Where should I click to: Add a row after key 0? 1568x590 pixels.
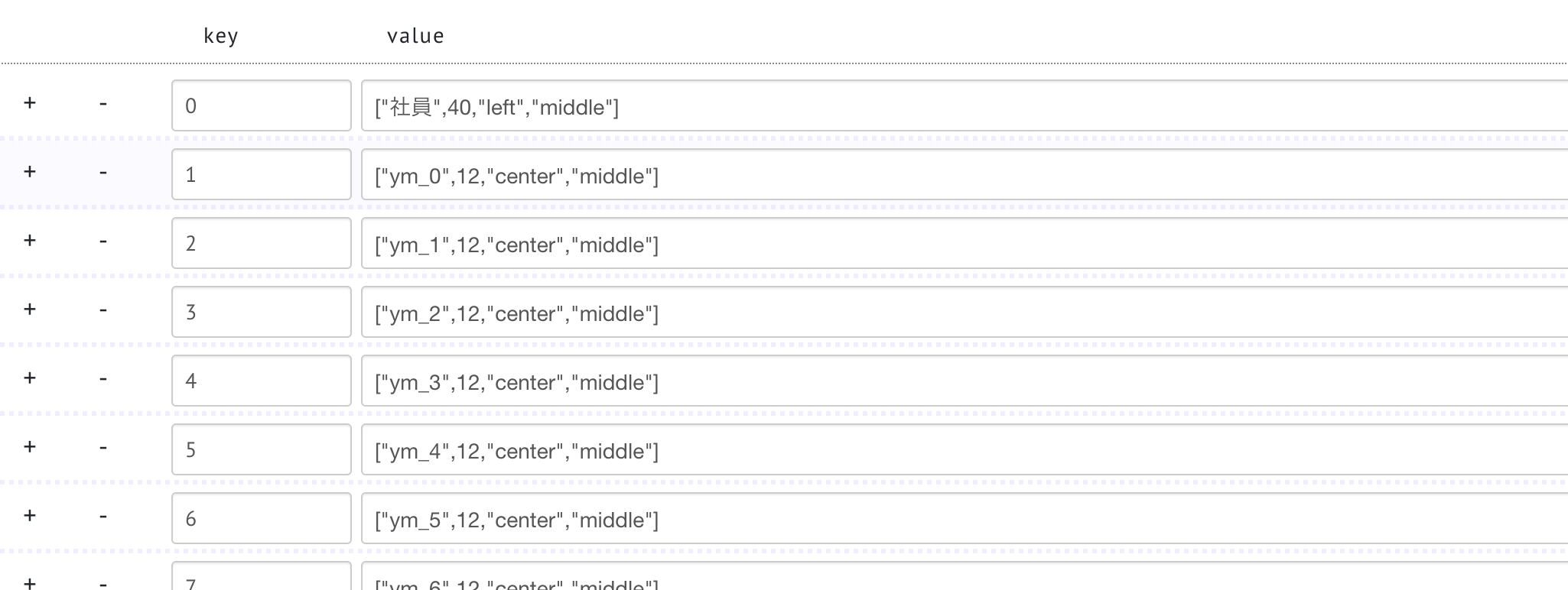(x=30, y=103)
